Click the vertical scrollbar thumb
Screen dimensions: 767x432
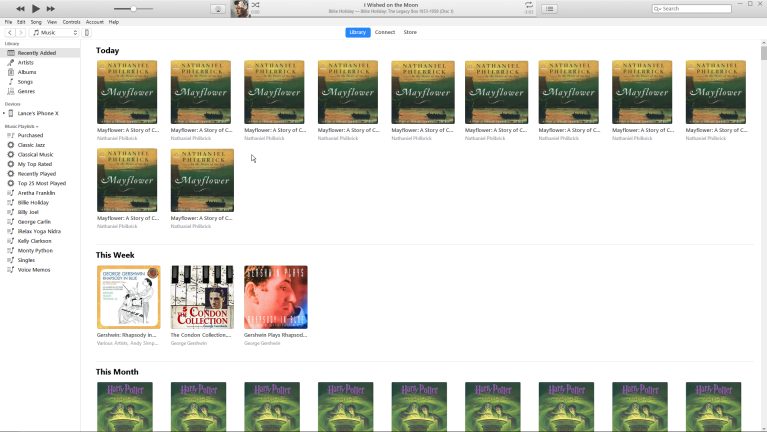(764, 52)
